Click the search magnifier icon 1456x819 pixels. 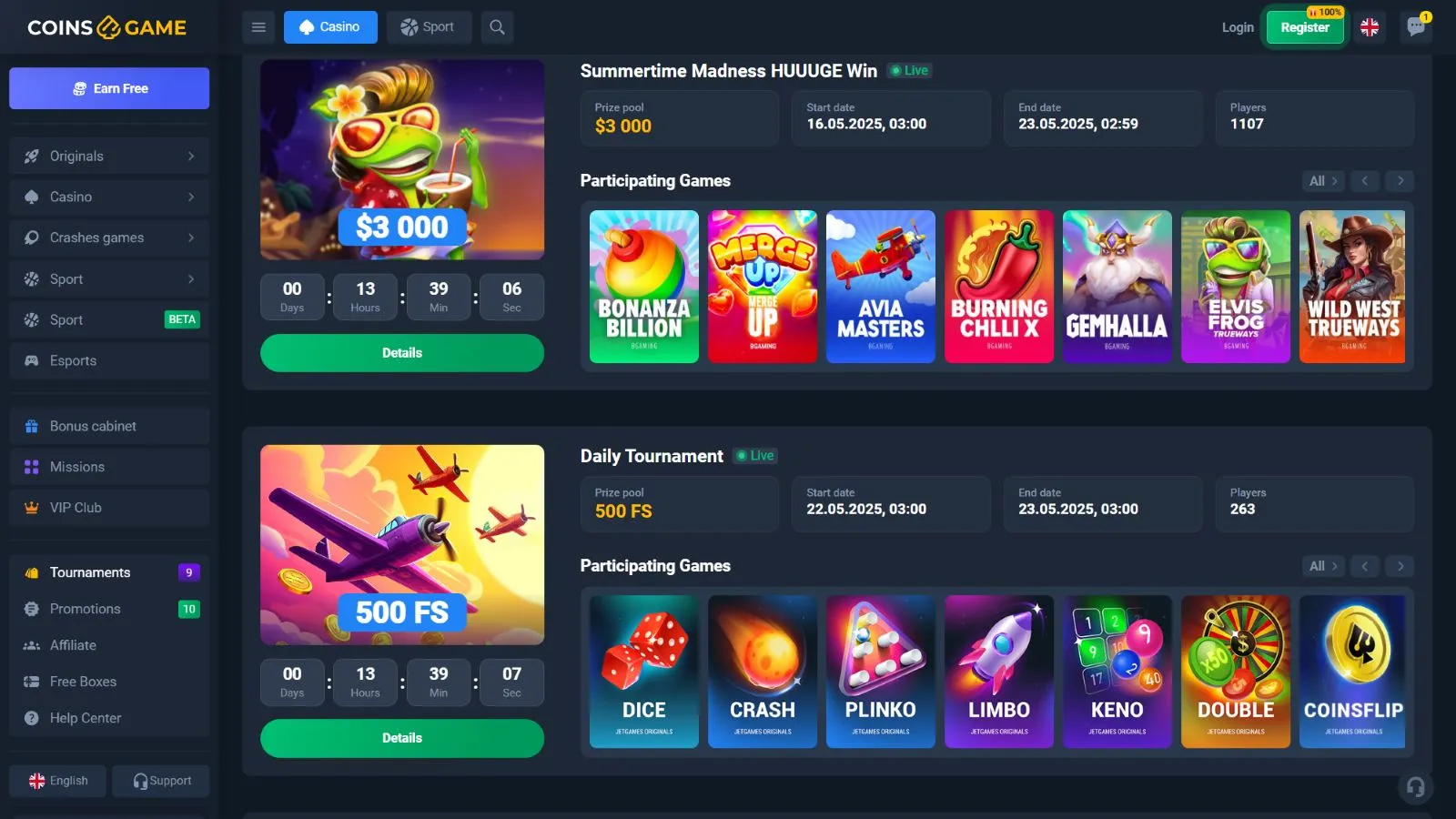pos(497,27)
